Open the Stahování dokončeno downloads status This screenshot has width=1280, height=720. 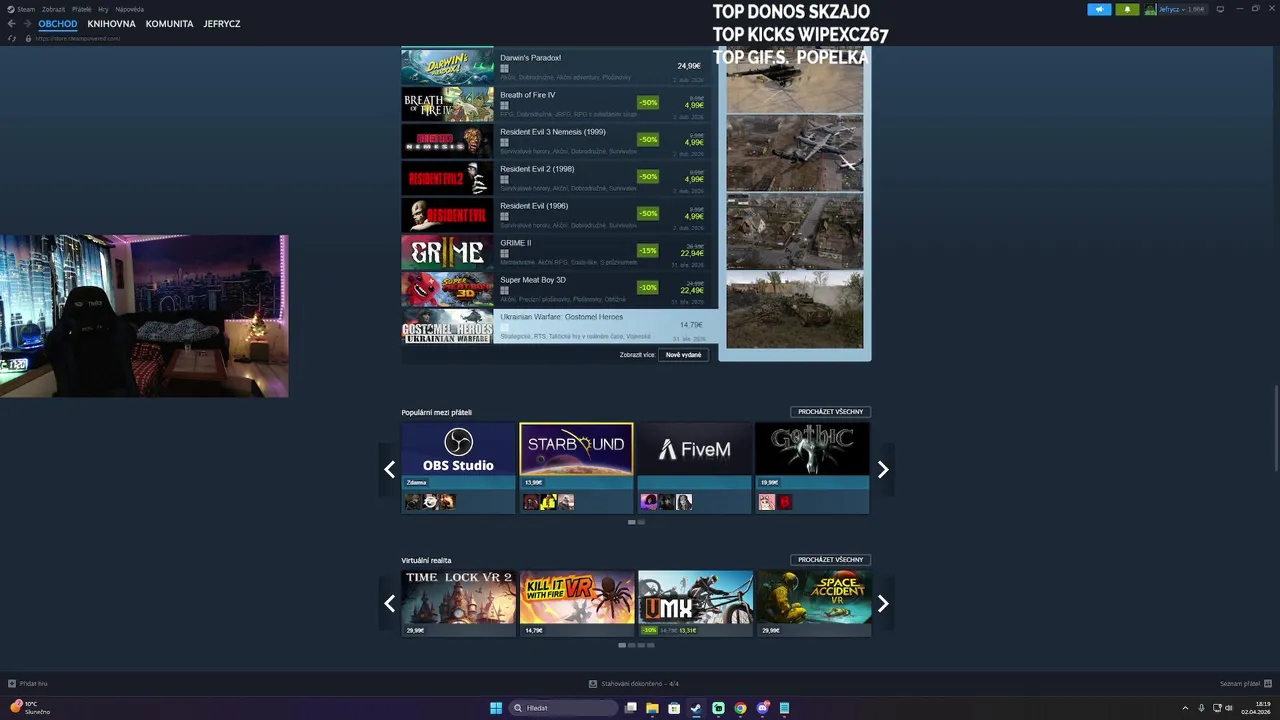[633, 684]
